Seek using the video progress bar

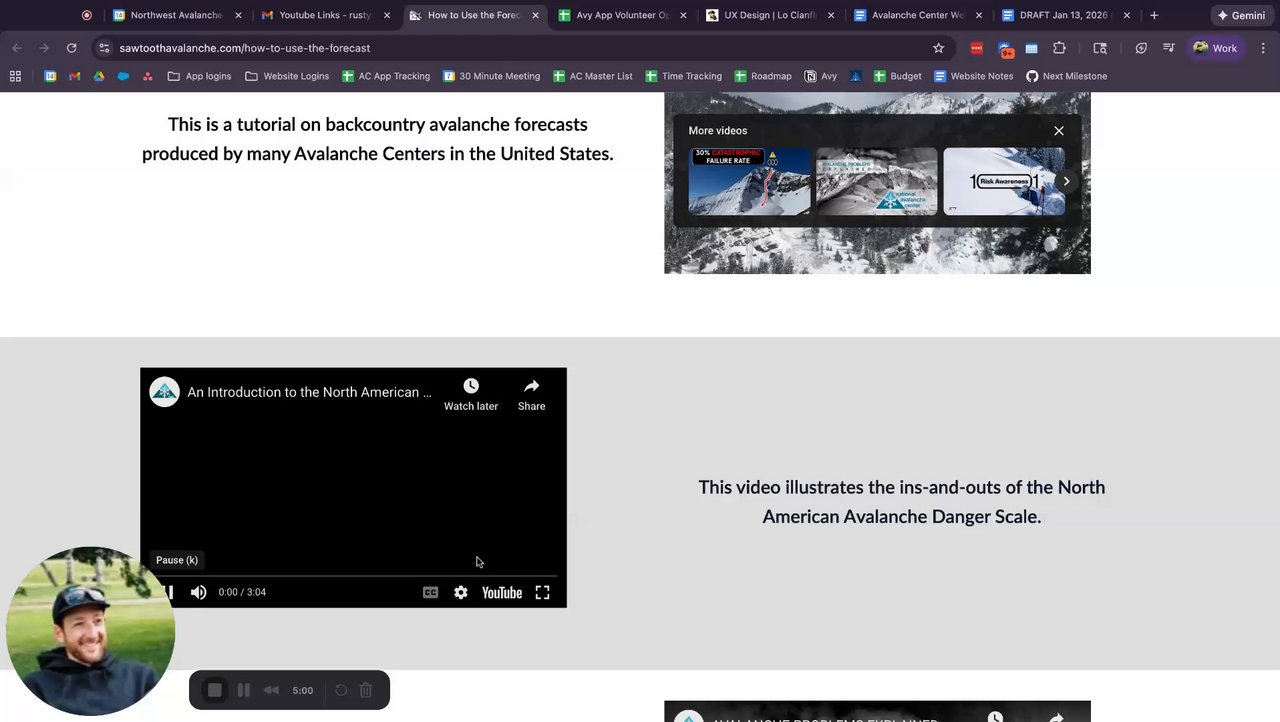[353, 576]
